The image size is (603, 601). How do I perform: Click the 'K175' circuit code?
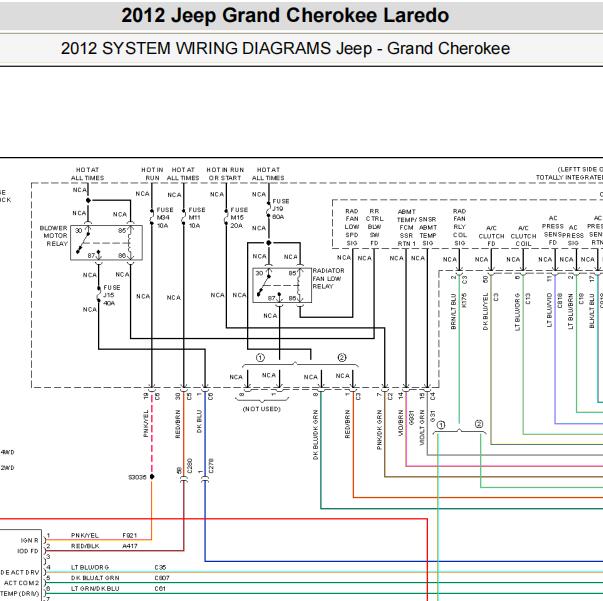pos(464,300)
